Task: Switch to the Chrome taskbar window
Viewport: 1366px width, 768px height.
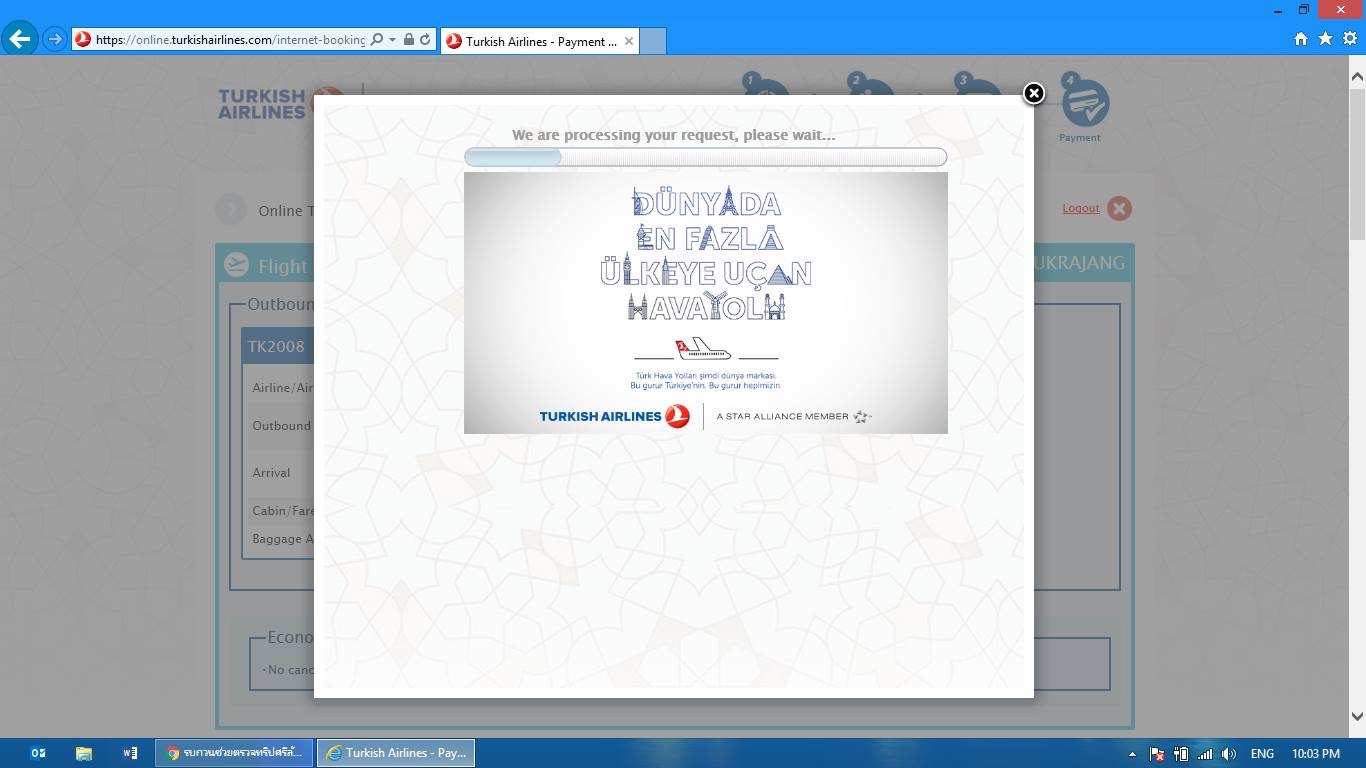Action: 234,753
